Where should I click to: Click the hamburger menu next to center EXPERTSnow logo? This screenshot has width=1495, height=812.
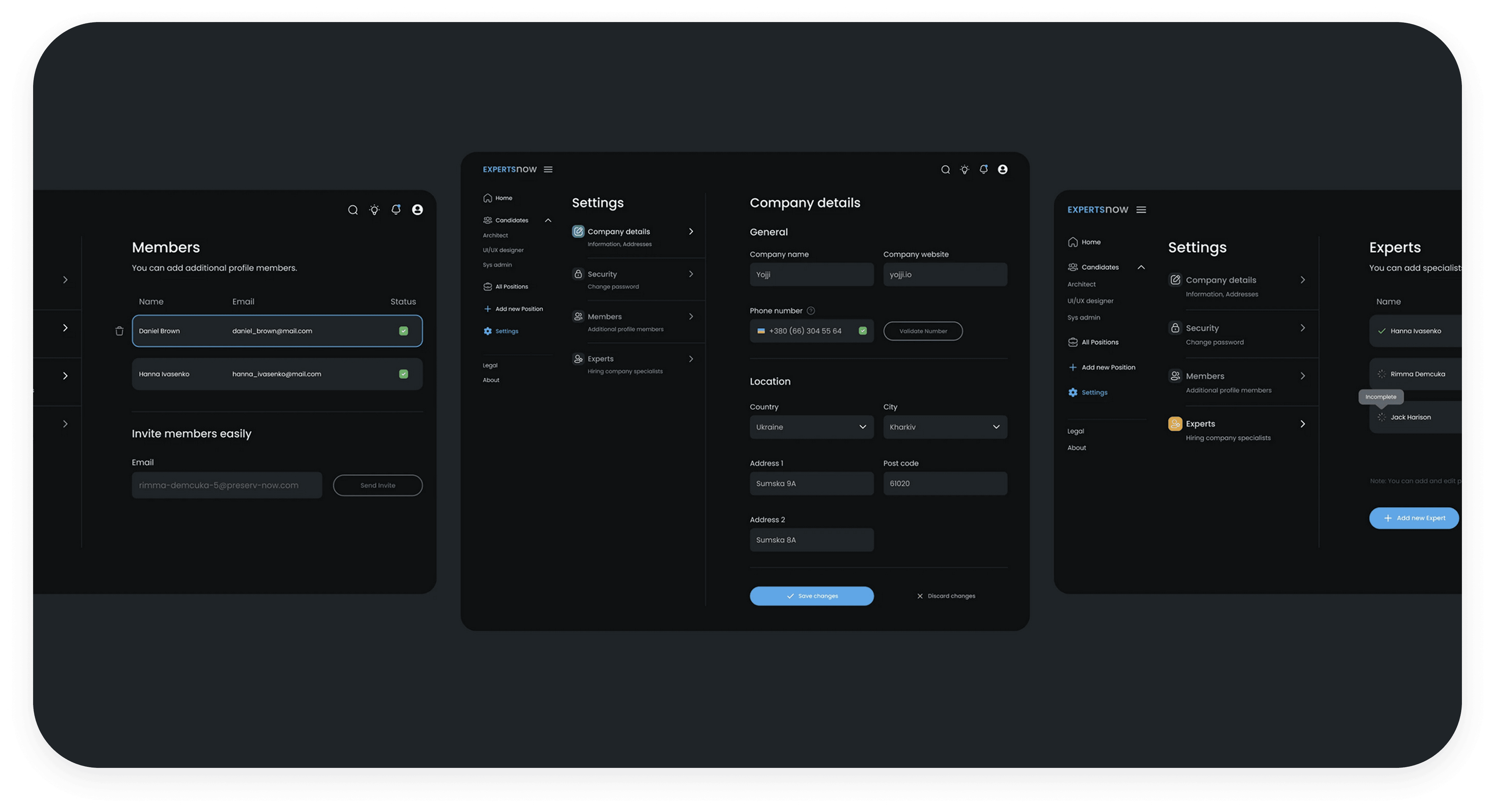click(548, 169)
